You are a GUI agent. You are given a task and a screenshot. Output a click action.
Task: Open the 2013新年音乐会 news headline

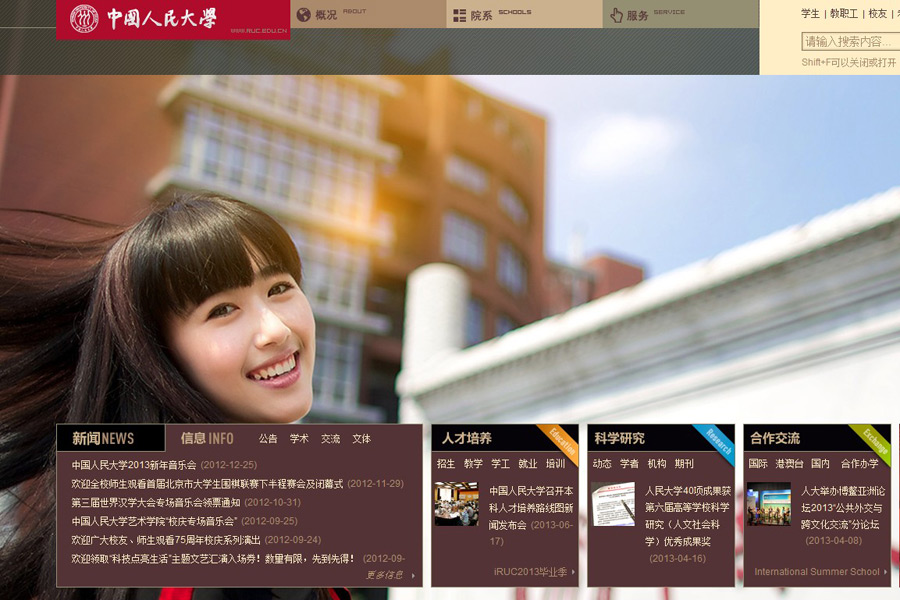point(134,465)
